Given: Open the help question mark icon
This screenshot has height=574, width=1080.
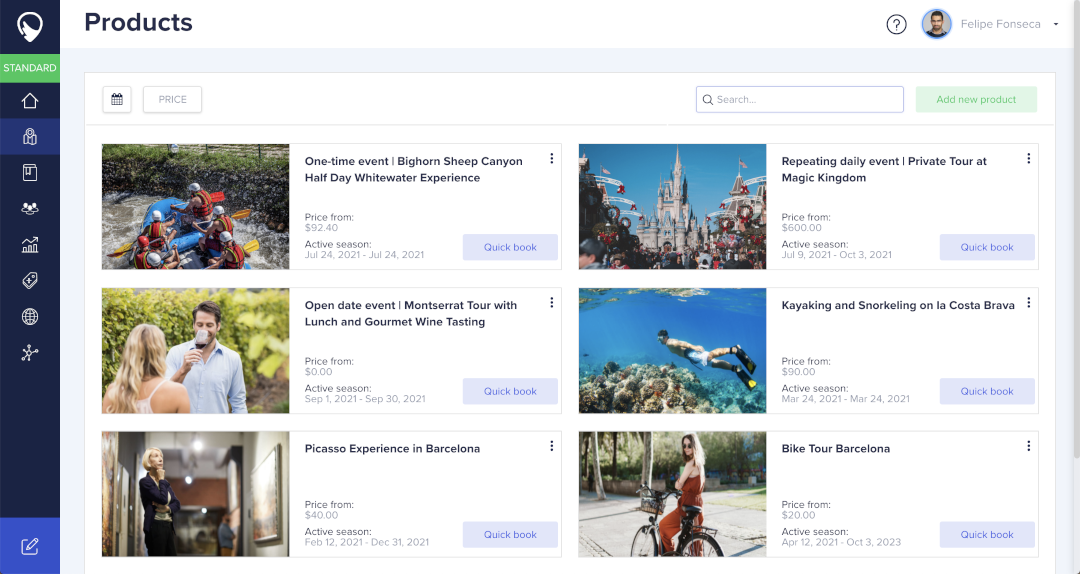Looking at the screenshot, I should pos(896,24).
